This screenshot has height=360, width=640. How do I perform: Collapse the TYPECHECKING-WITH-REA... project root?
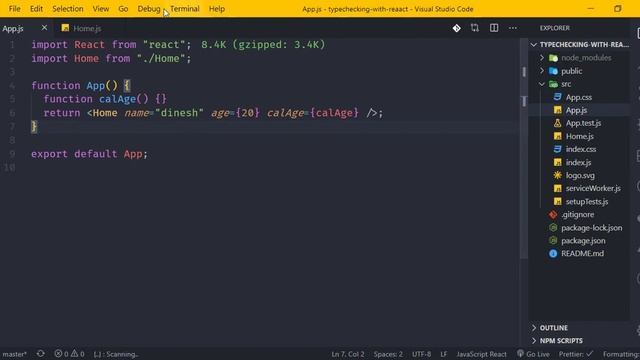click(580, 44)
